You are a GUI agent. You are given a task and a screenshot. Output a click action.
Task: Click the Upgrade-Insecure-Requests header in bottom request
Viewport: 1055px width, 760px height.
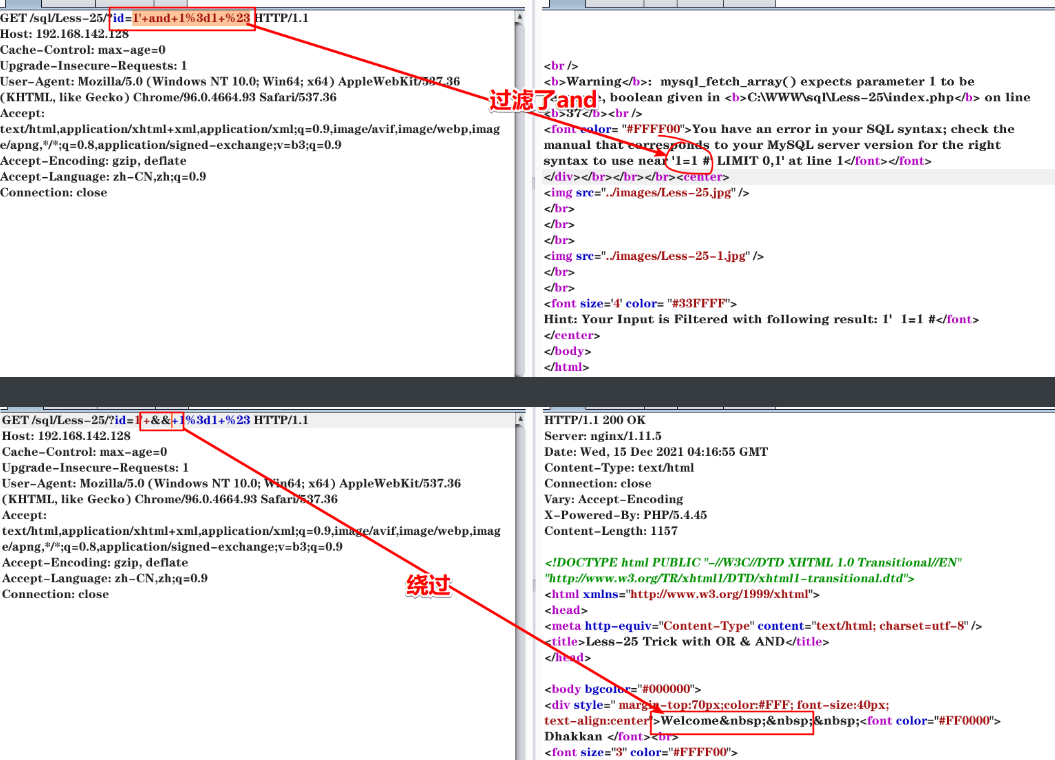94,468
